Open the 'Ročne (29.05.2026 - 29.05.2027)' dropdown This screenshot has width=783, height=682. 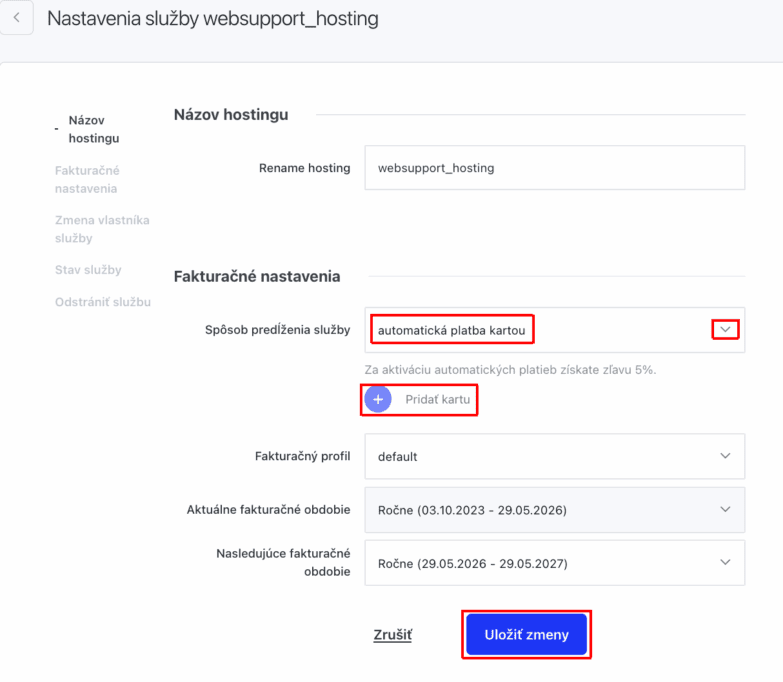[x=540, y=563]
